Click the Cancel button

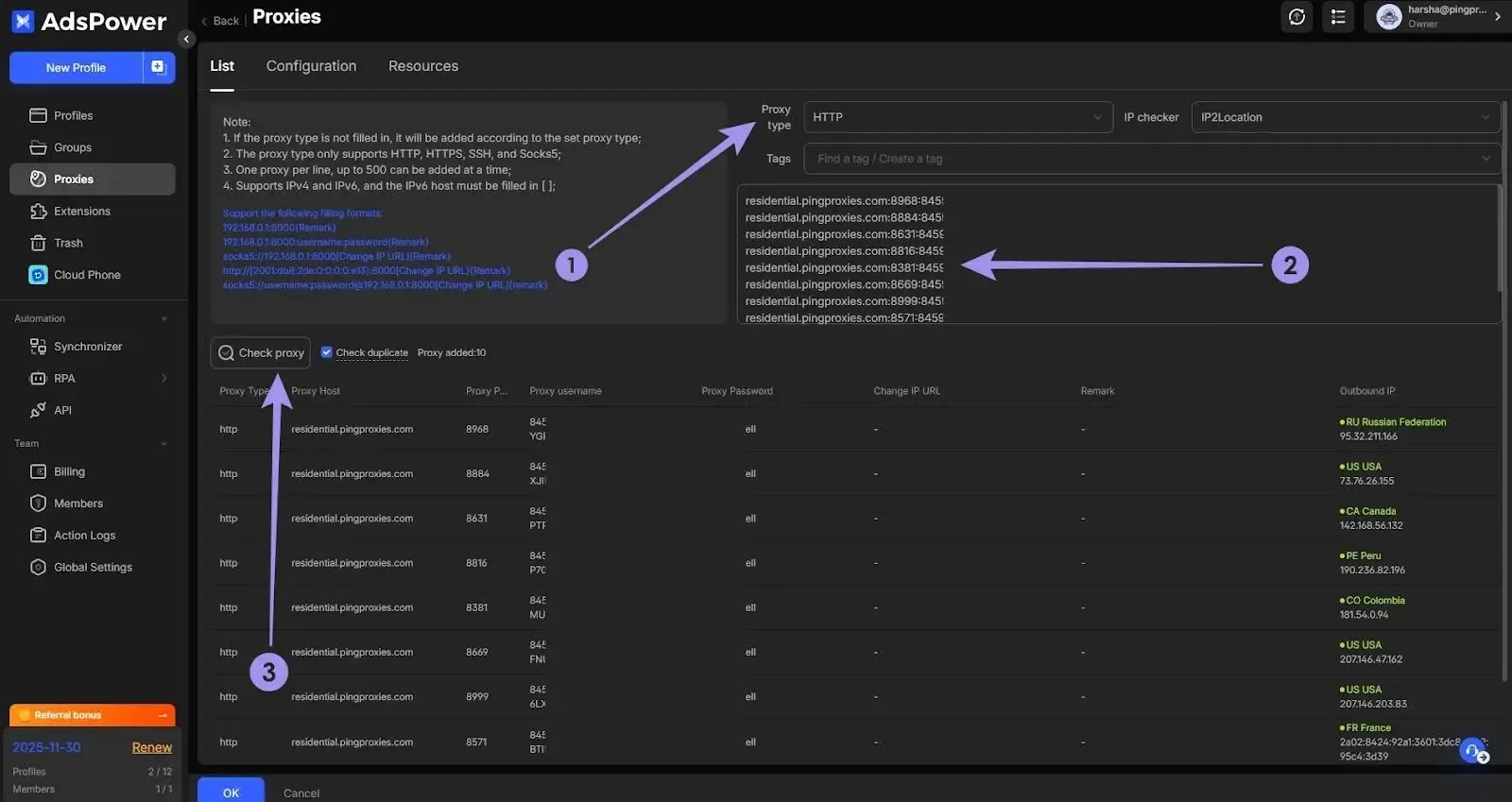[301, 793]
